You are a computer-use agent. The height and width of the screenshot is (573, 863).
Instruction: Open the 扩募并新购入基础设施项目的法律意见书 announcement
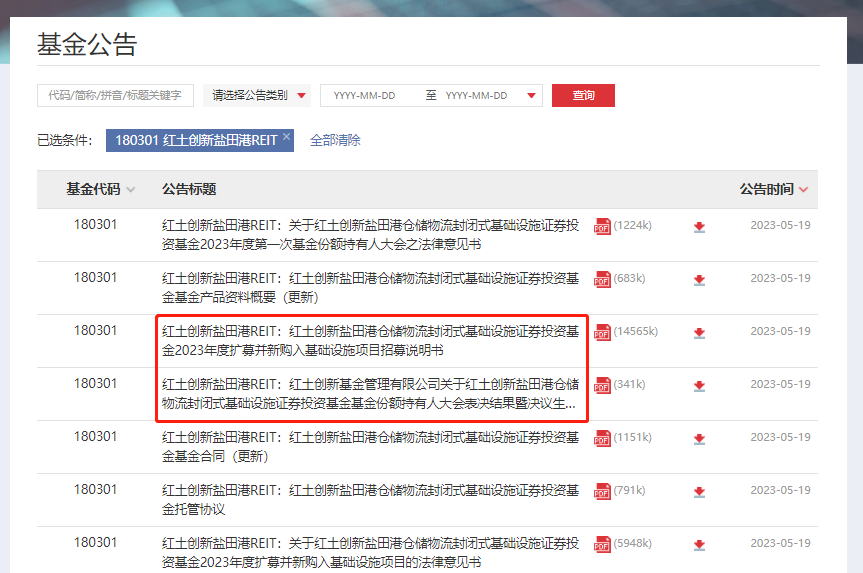point(370,552)
